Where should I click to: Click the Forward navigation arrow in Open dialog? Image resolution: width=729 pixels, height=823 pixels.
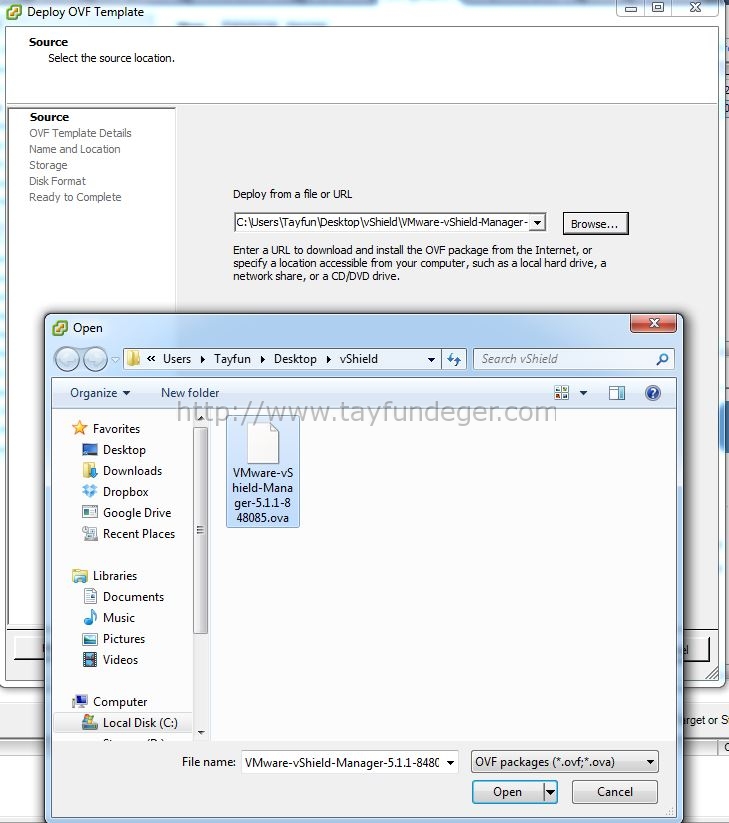tap(96, 360)
